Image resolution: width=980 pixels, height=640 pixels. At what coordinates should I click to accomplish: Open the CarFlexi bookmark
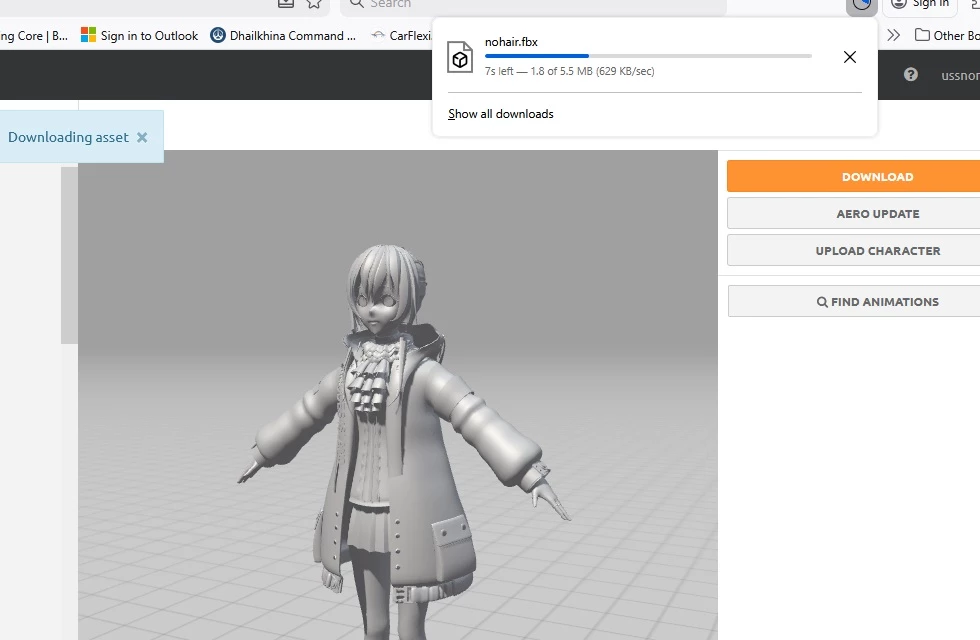401,36
